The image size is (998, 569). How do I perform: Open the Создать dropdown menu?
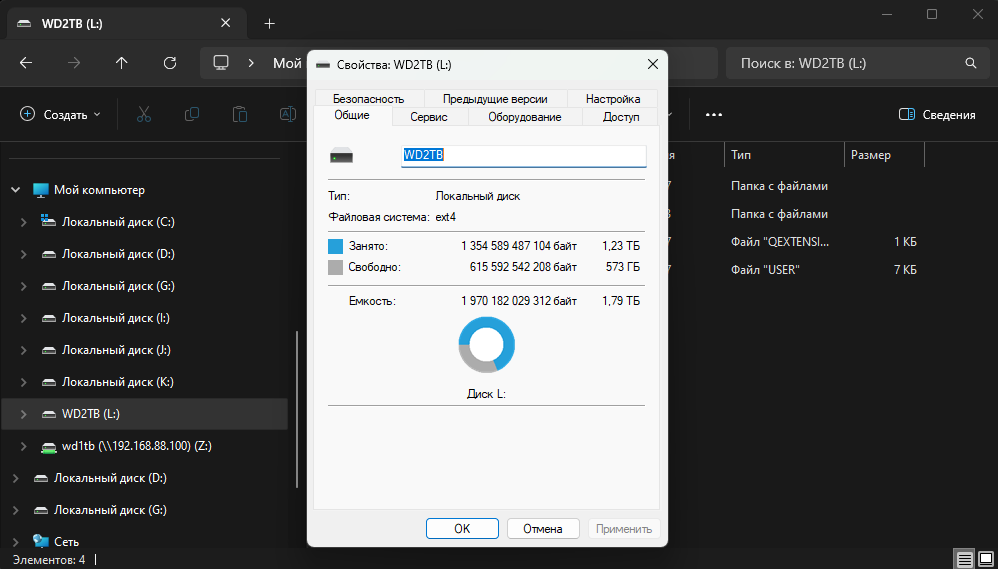point(61,115)
